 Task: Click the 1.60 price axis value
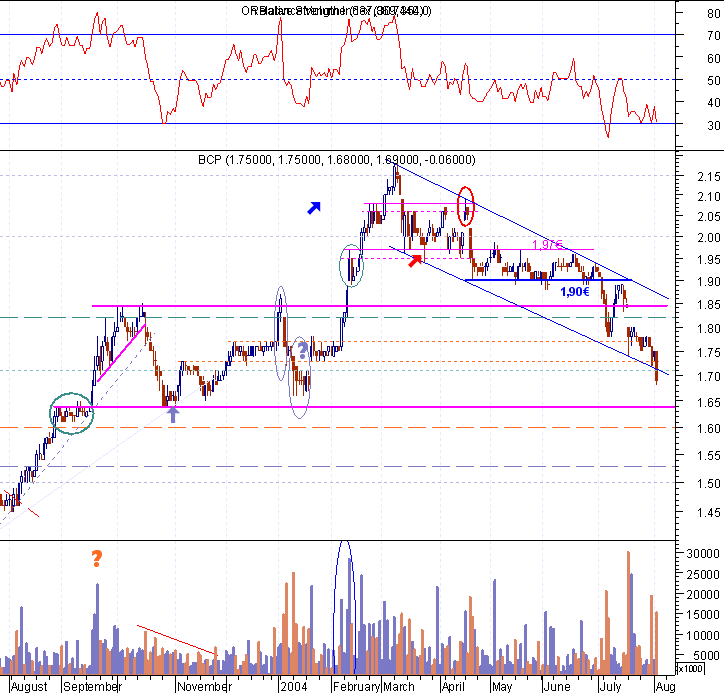[709, 429]
